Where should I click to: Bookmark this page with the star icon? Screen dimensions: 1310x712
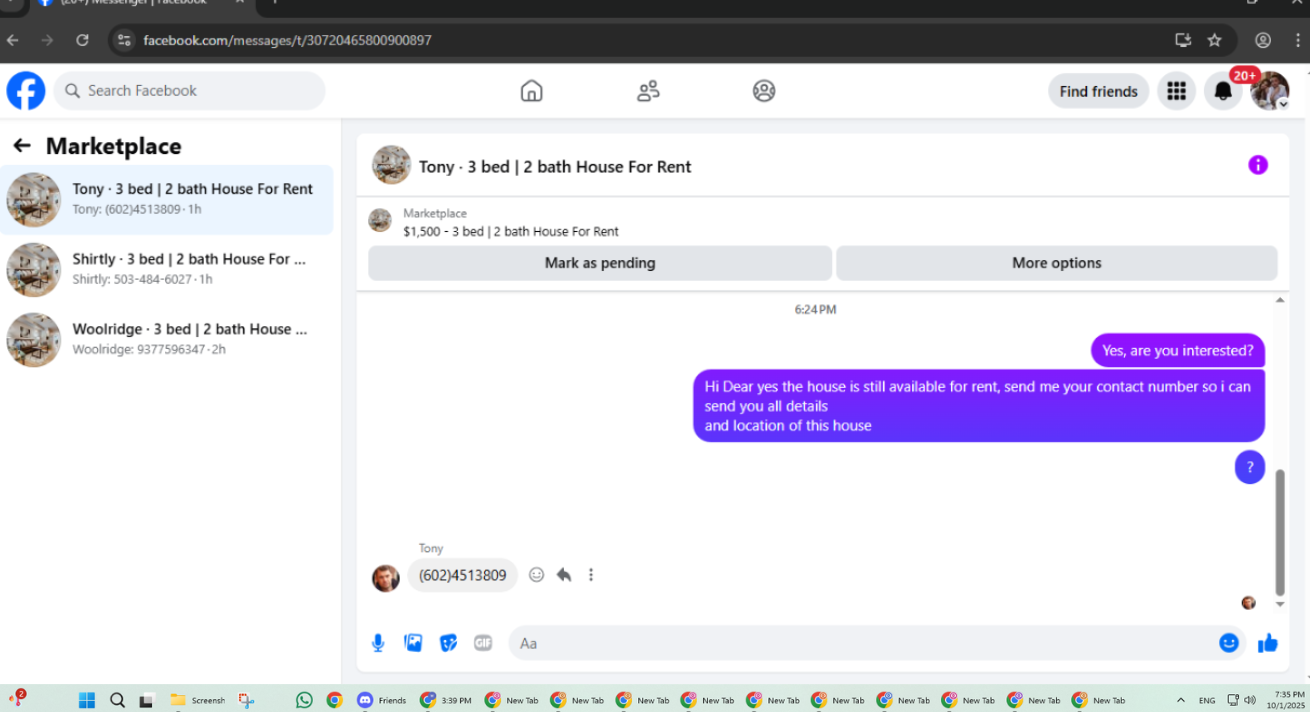point(1214,40)
